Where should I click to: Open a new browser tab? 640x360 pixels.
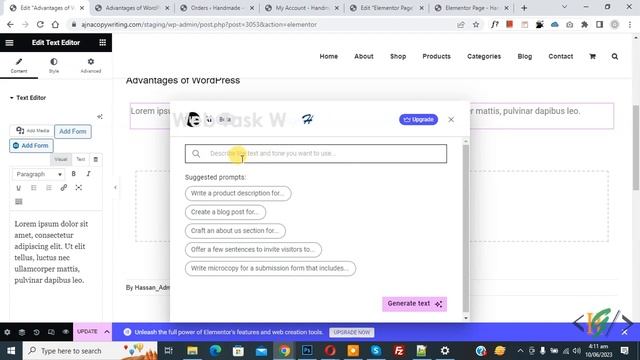pyautogui.click(x=524, y=8)
